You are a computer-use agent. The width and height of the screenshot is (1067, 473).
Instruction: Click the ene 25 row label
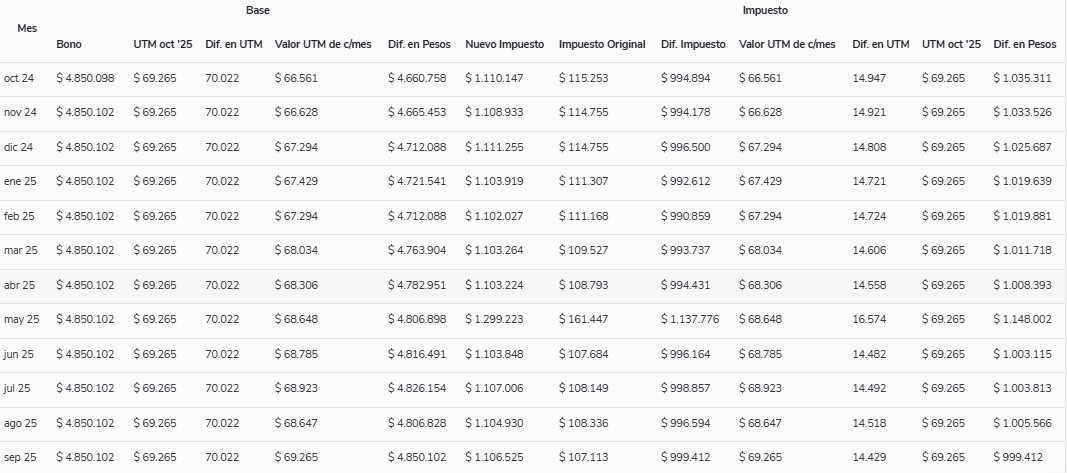20,181
